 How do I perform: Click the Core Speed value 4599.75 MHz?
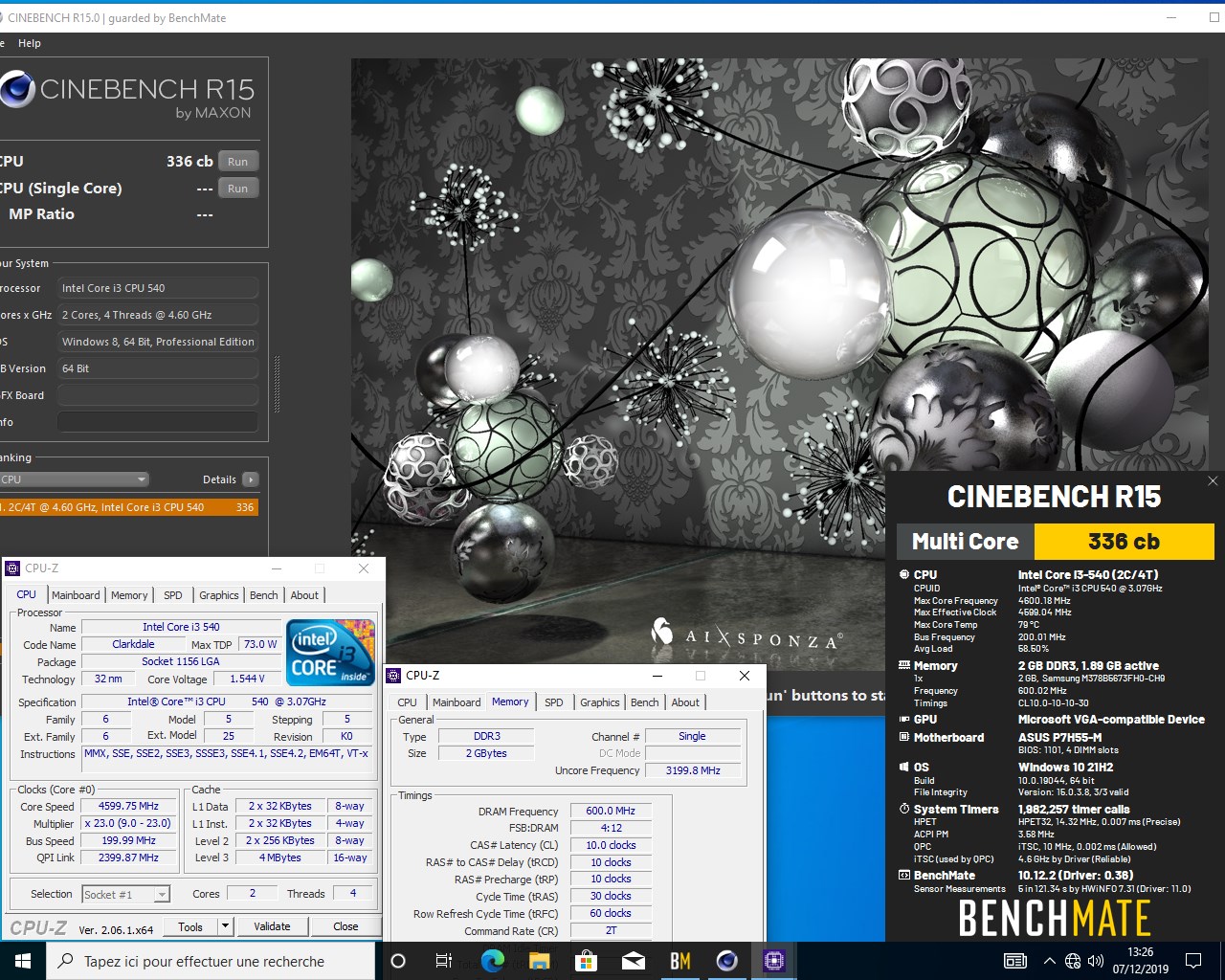[128, 807]
